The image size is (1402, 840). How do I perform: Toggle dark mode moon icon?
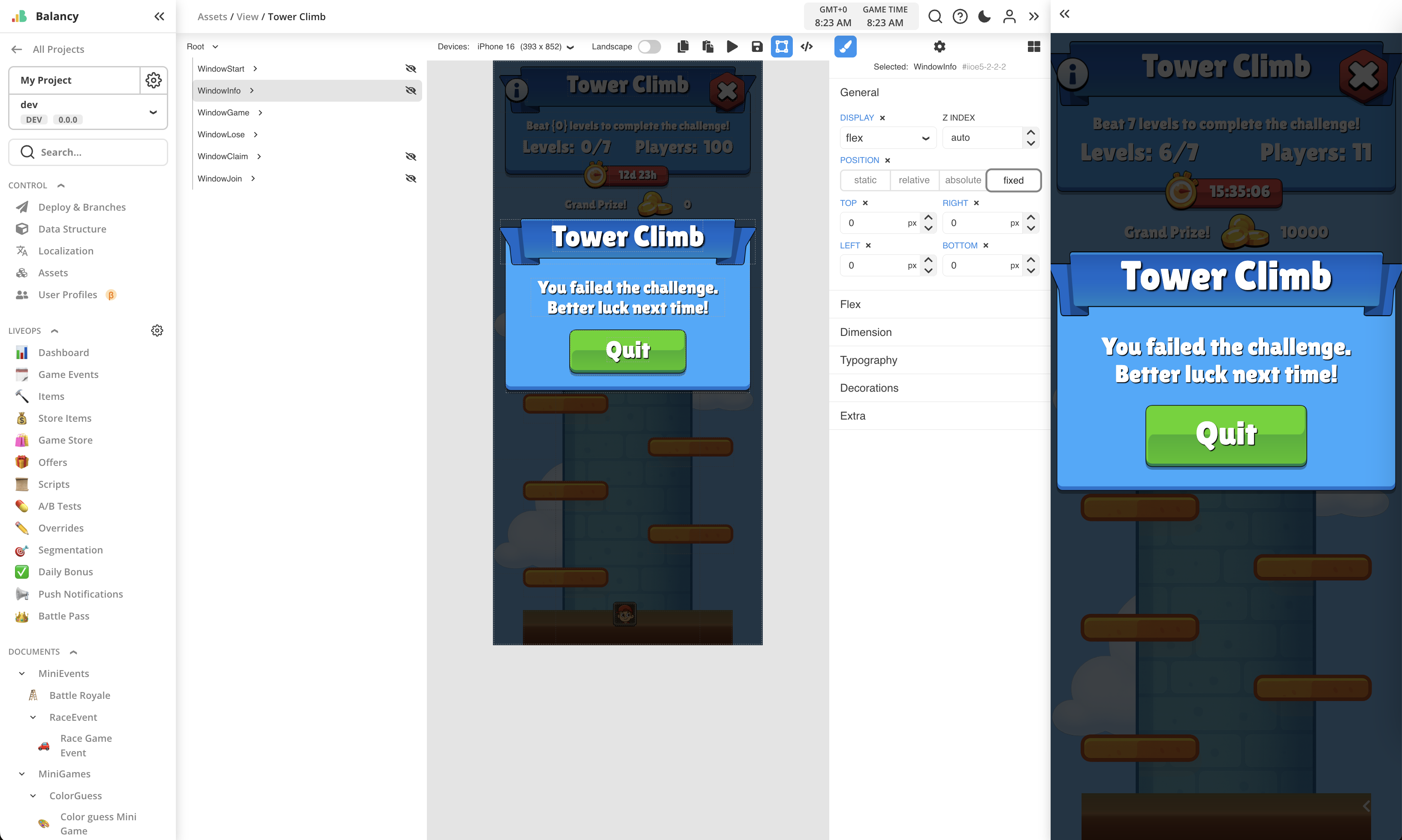984,16
